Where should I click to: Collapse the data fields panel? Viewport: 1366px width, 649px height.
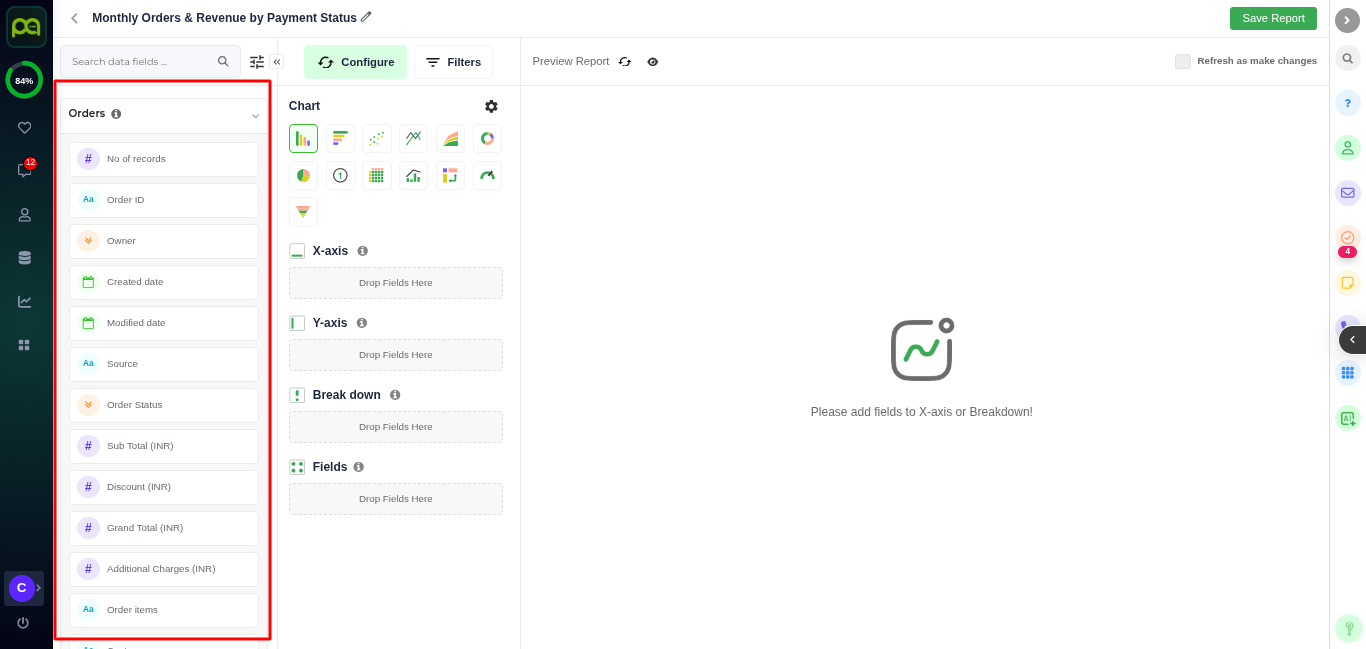[x=277, y=62]
